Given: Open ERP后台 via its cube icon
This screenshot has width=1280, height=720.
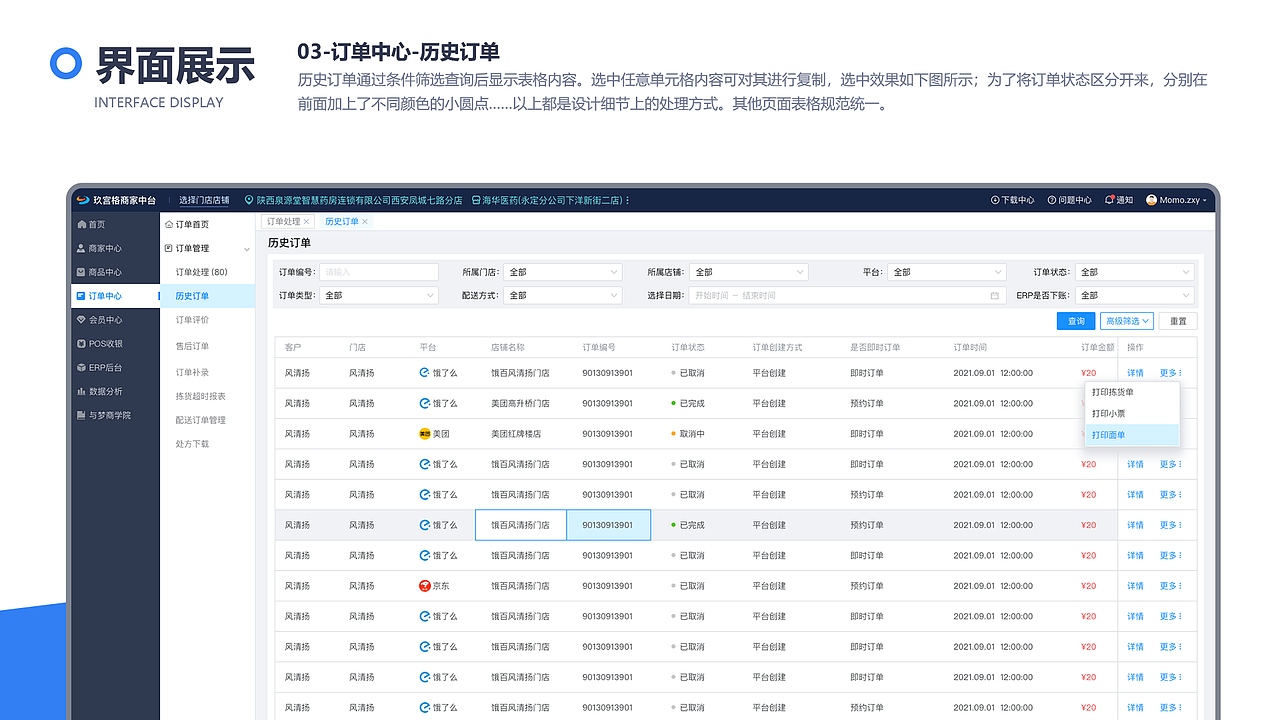Looking at the screenshot, I should tap(81, 368).
